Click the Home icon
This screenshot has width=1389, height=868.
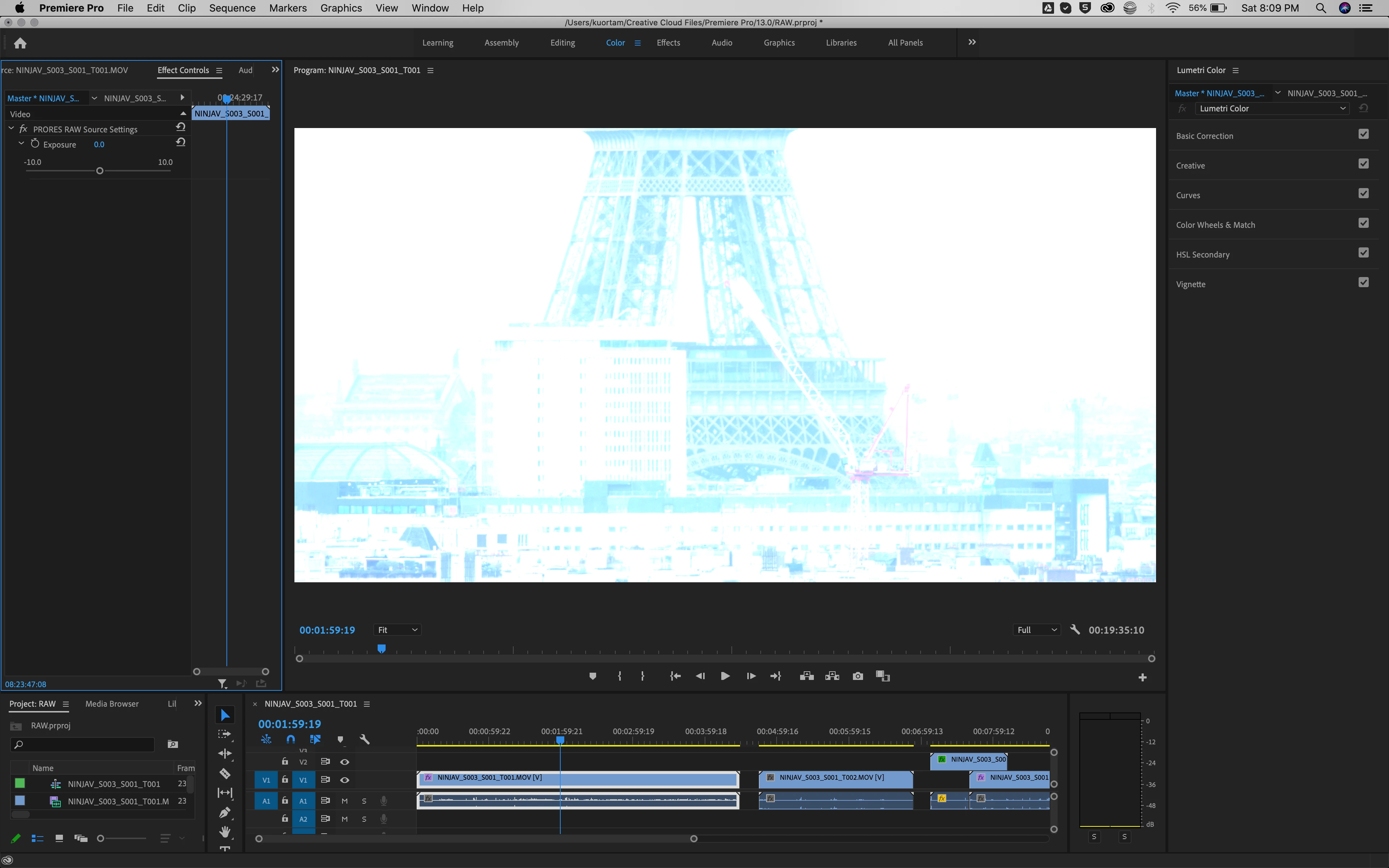pos(20,43)
